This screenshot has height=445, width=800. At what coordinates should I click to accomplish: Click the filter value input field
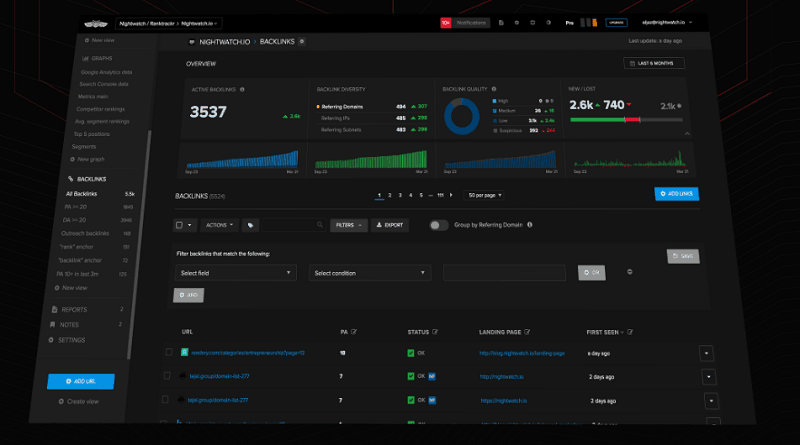click(506, 272)
